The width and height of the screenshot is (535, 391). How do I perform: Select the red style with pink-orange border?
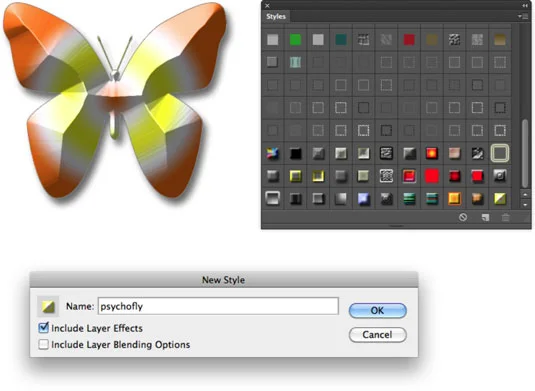pyautogui.click(x=409, y=176)
